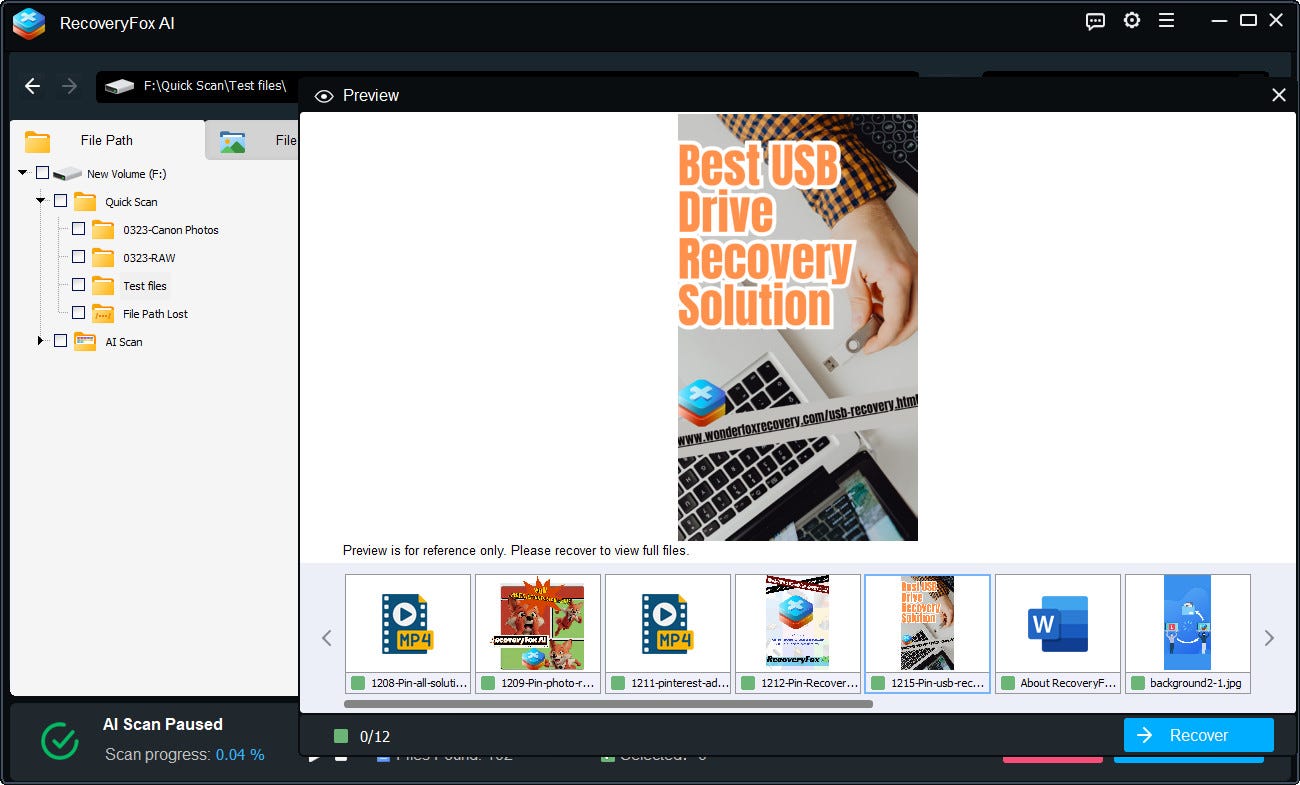Screen dimensions: 1300x785
Task: Select the File Path Lost tree label
Action: pos(155,314)
